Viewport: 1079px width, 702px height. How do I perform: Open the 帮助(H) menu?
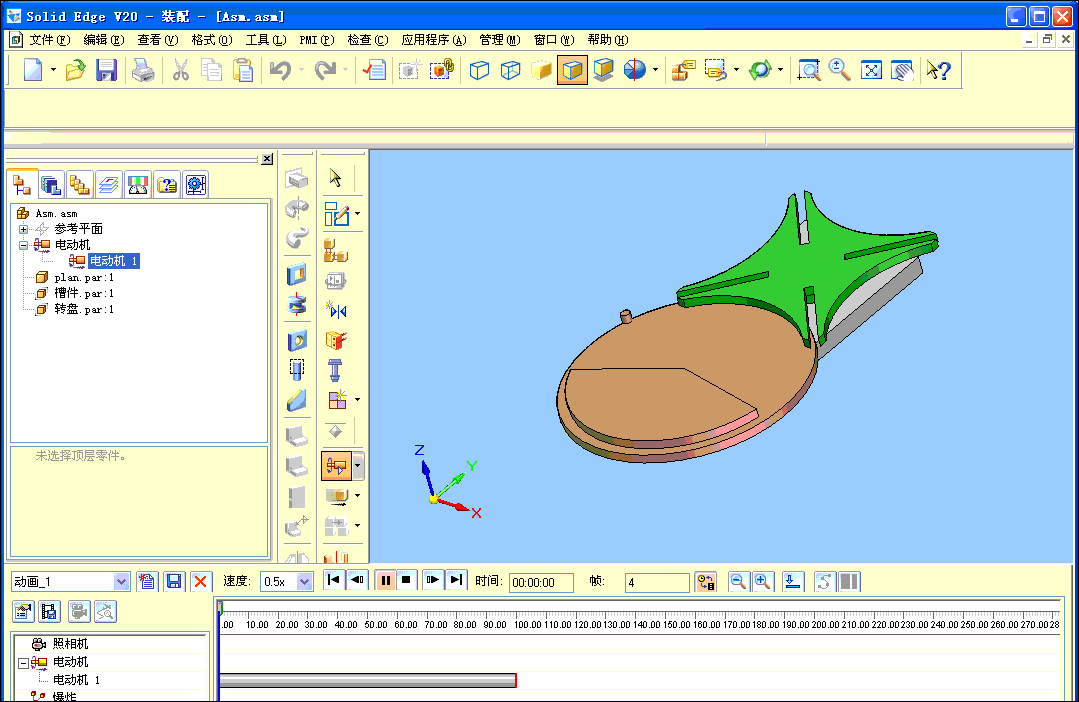point(608,40)
